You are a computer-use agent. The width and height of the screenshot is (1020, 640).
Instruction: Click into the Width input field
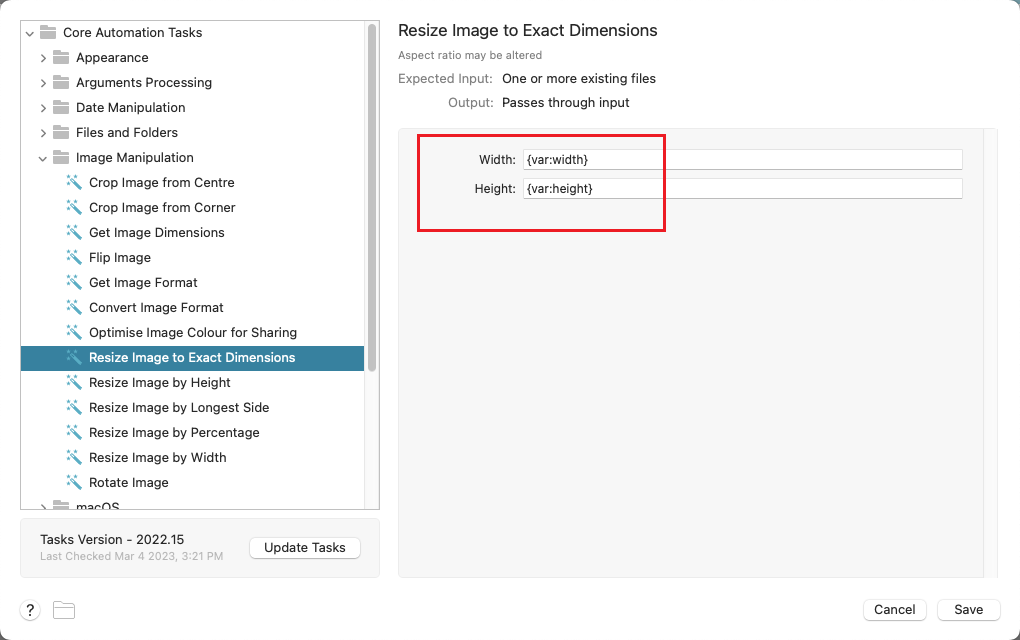point(742,159)
